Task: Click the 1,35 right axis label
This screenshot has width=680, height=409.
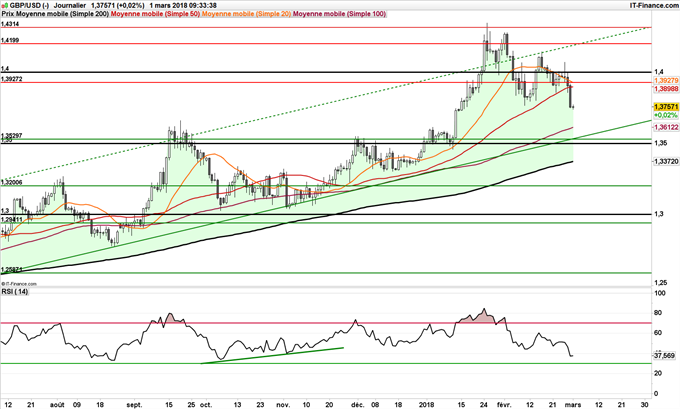Action: click(x=661, y=143)
